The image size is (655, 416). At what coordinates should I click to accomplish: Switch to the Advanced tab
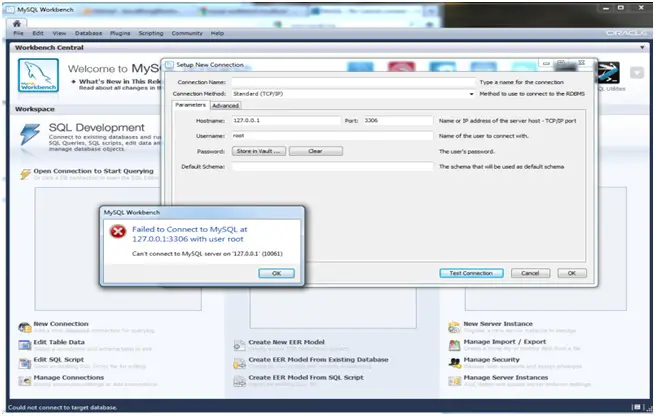point(226,106)
